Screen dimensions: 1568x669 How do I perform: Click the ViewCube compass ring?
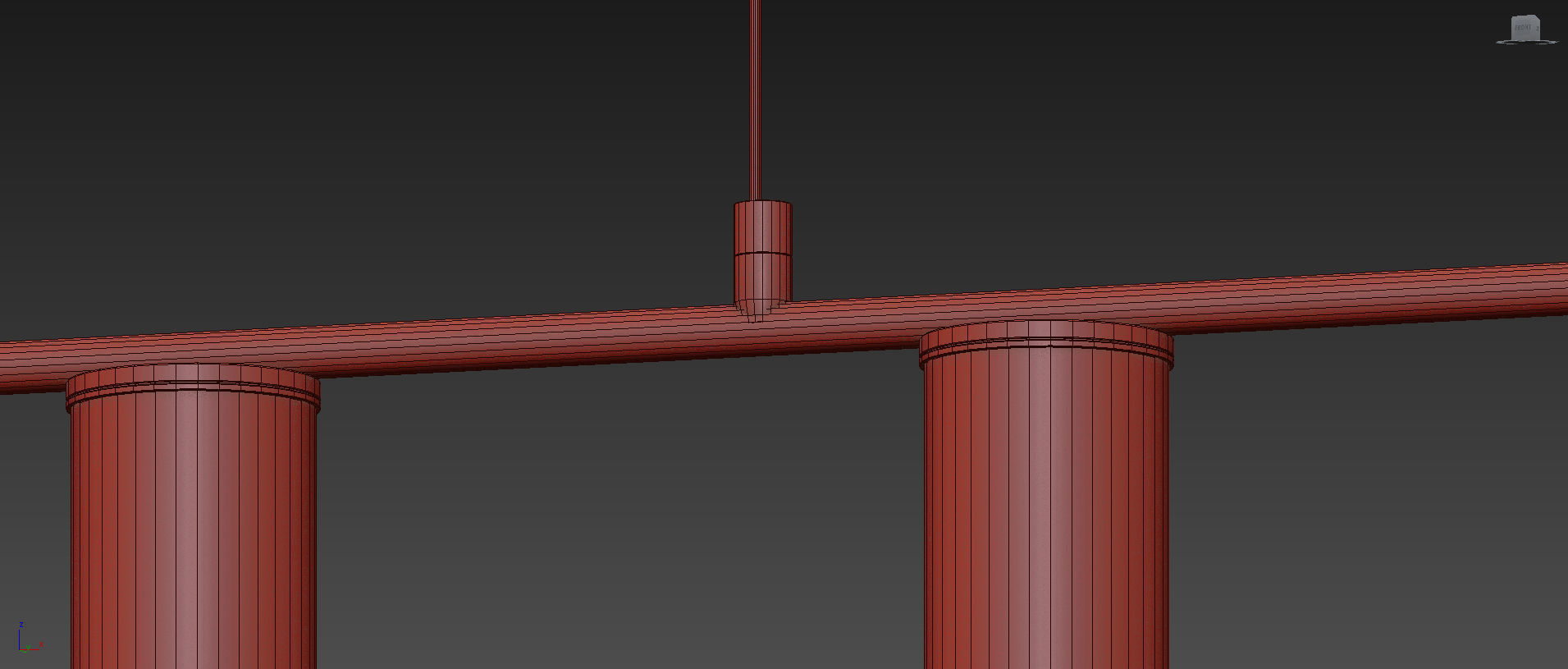[1526, 40]
